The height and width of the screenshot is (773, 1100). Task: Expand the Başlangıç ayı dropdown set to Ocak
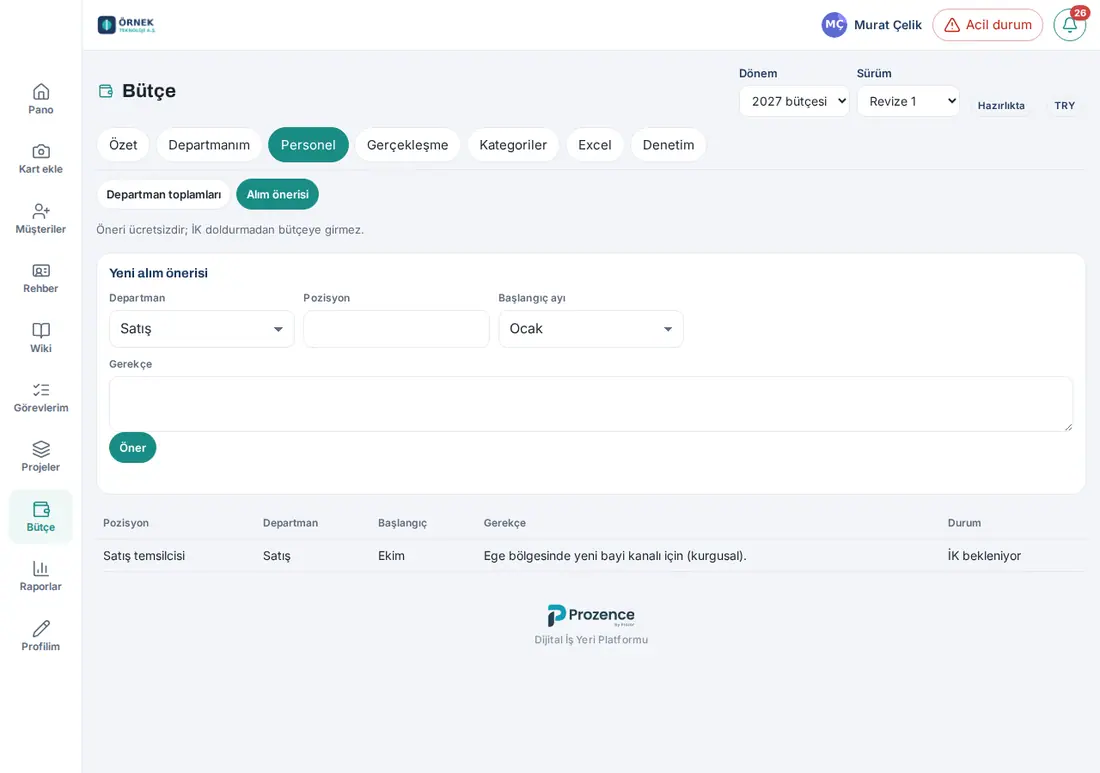(x=591, y=329)
